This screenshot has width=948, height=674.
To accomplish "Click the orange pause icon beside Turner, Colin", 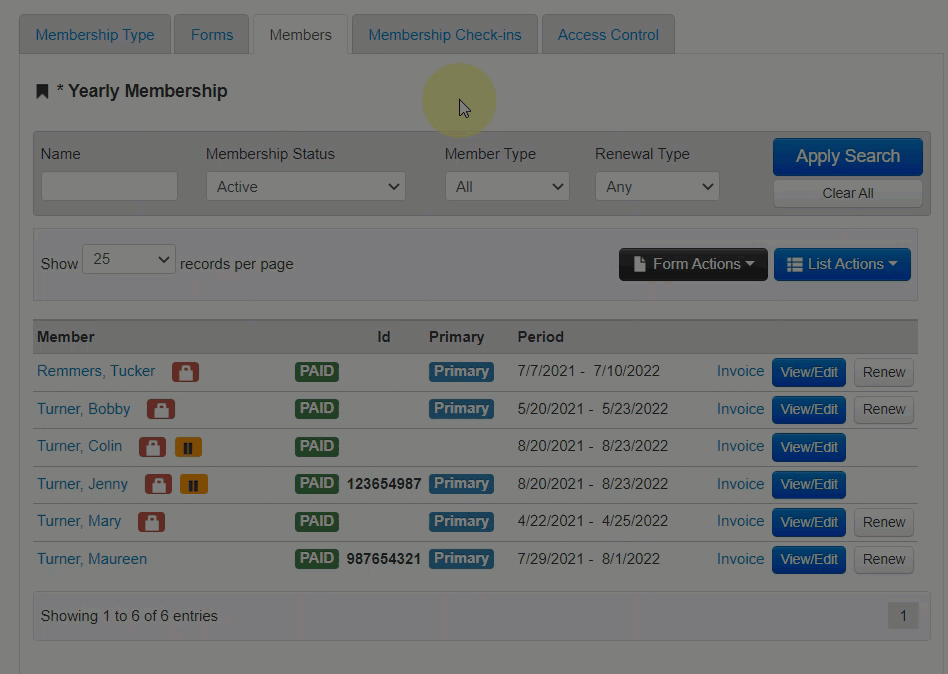I will coord(188,447).
